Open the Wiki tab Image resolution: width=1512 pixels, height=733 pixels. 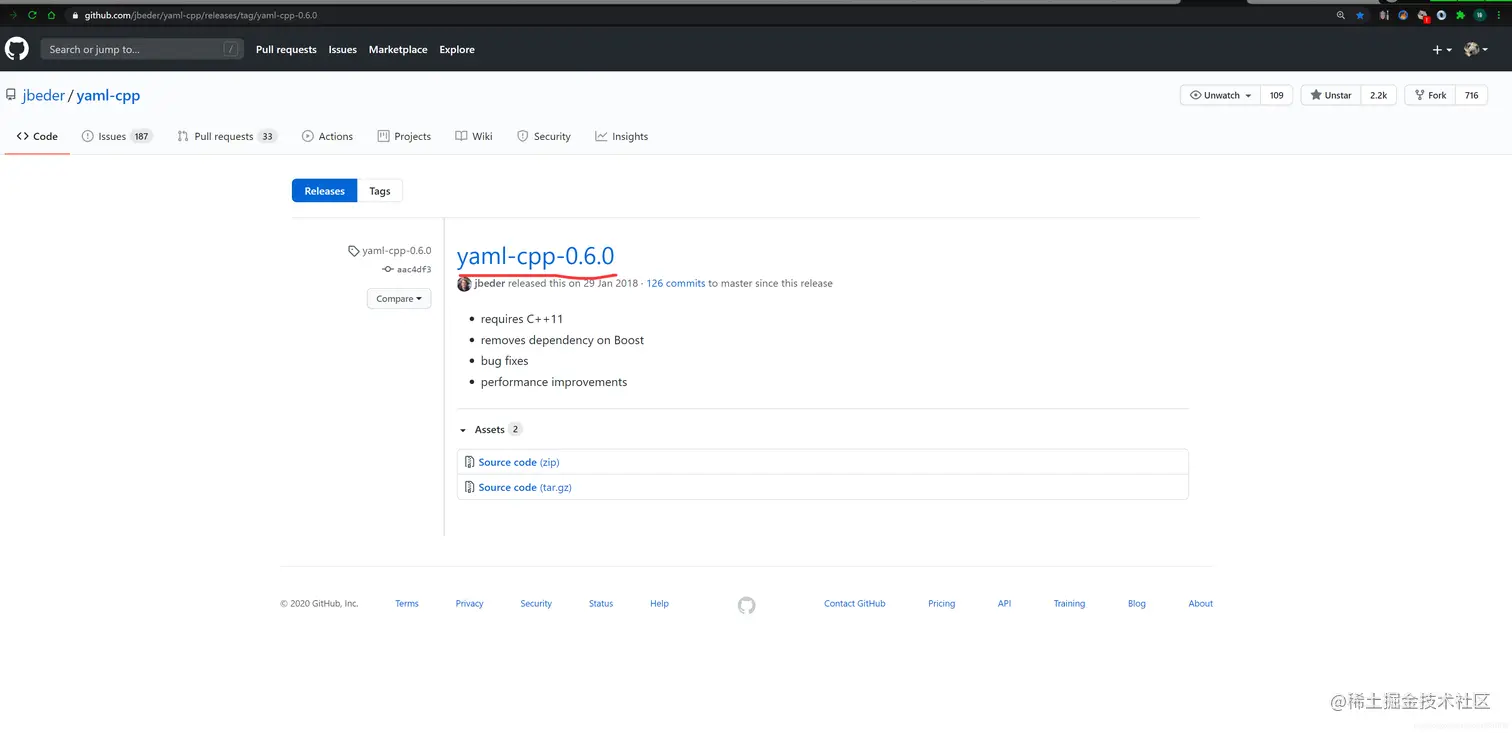pyautogui.click(x=474, y=136)
